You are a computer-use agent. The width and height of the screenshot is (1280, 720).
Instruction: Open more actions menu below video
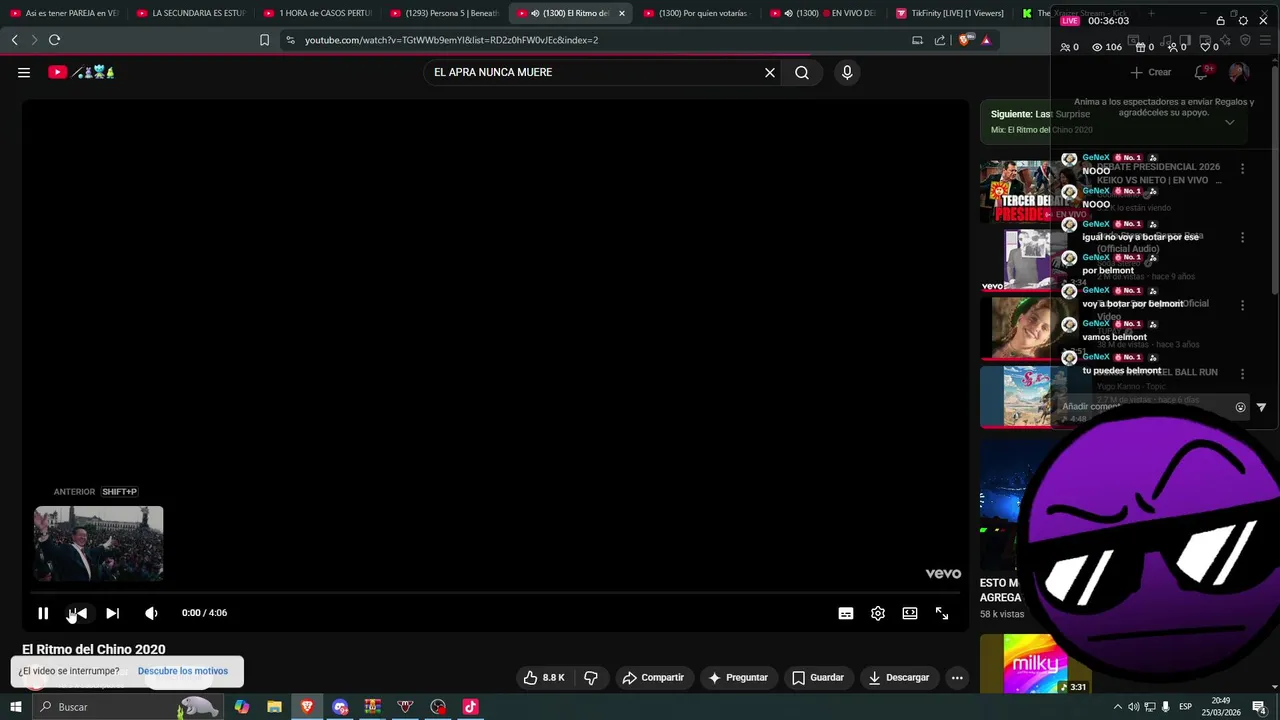[x=957, y=677]
